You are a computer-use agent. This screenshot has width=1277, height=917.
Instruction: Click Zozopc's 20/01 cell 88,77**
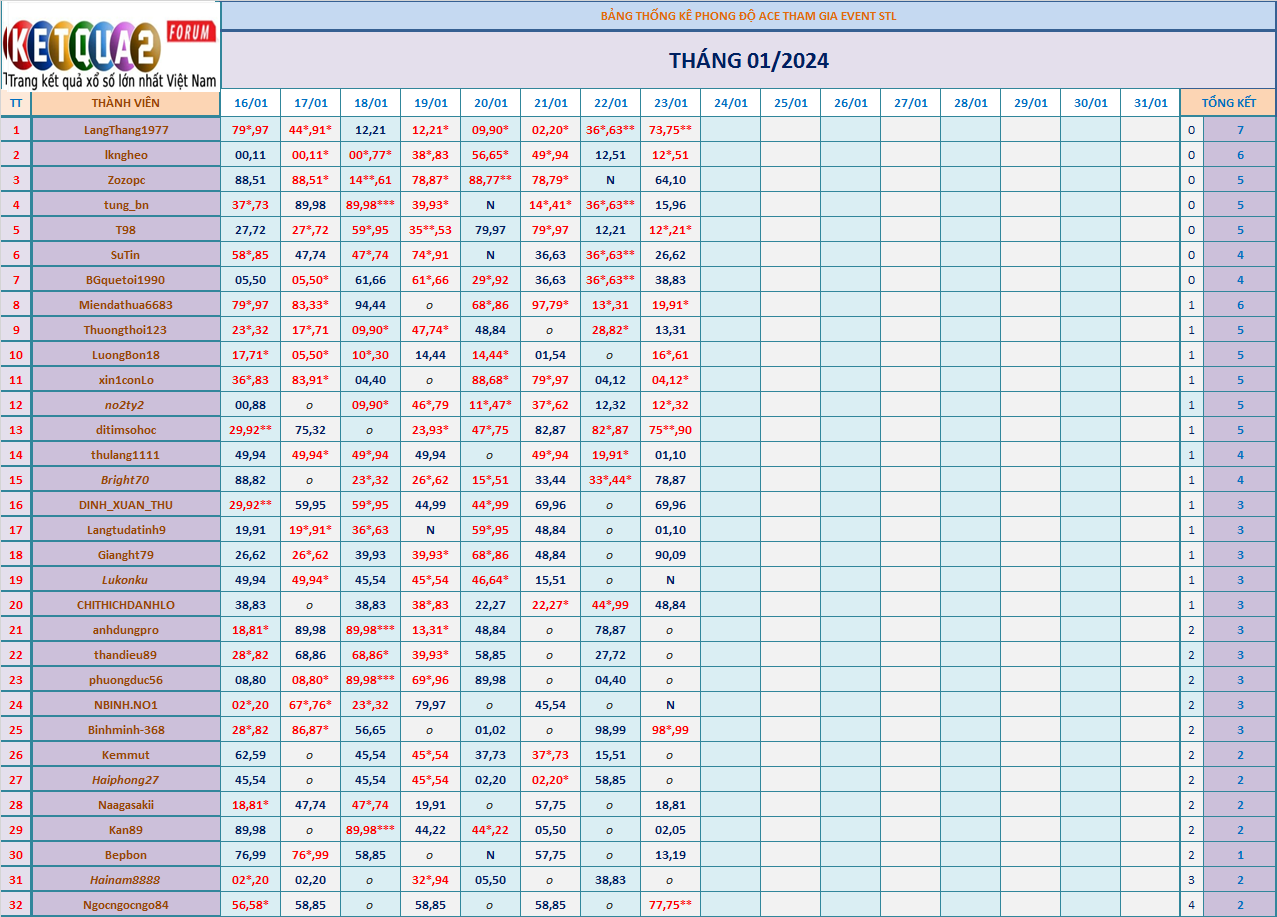coord(490,180)
